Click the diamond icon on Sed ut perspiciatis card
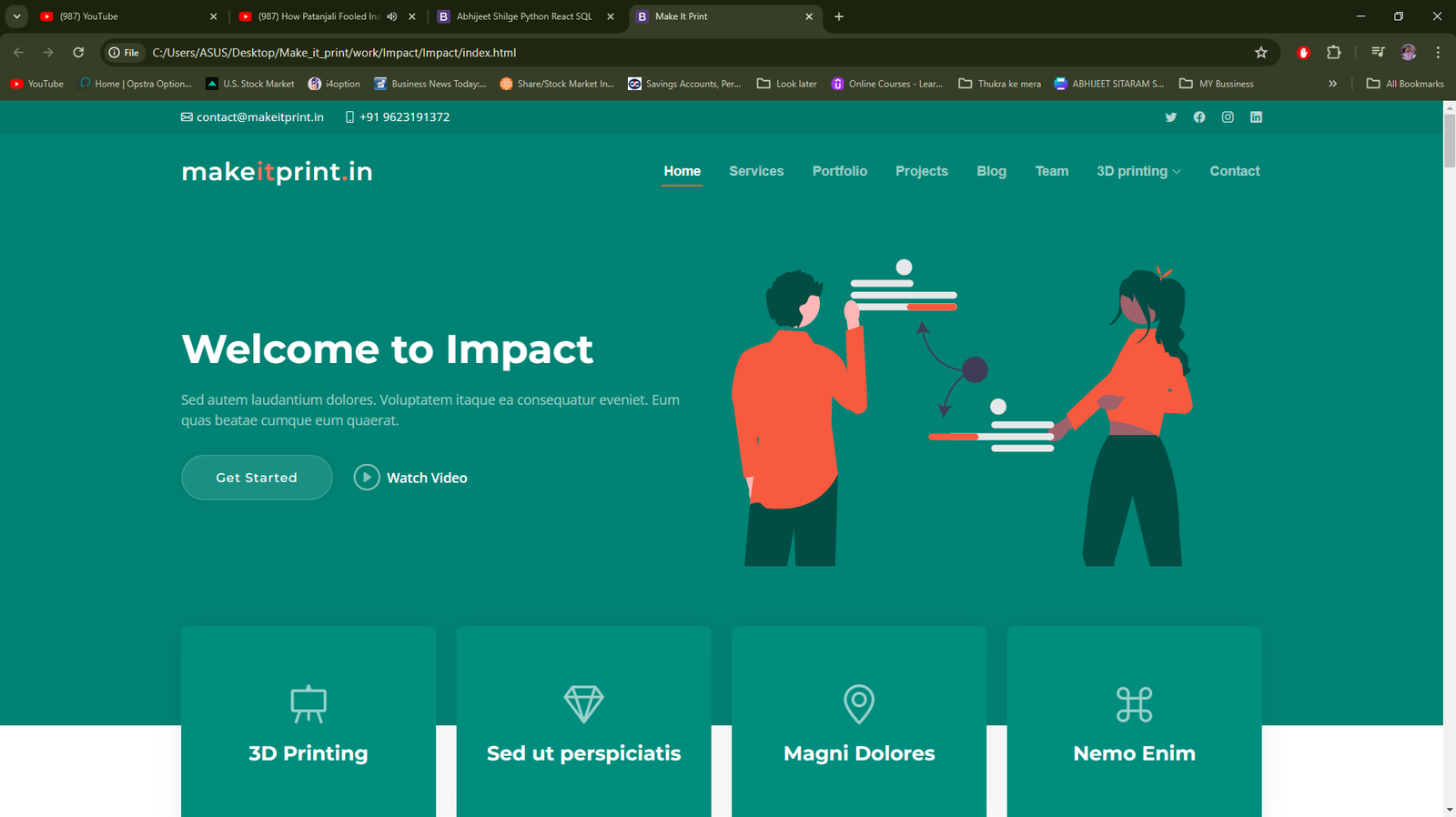The height and width of the screenshot is (817, 1456). 583,703
